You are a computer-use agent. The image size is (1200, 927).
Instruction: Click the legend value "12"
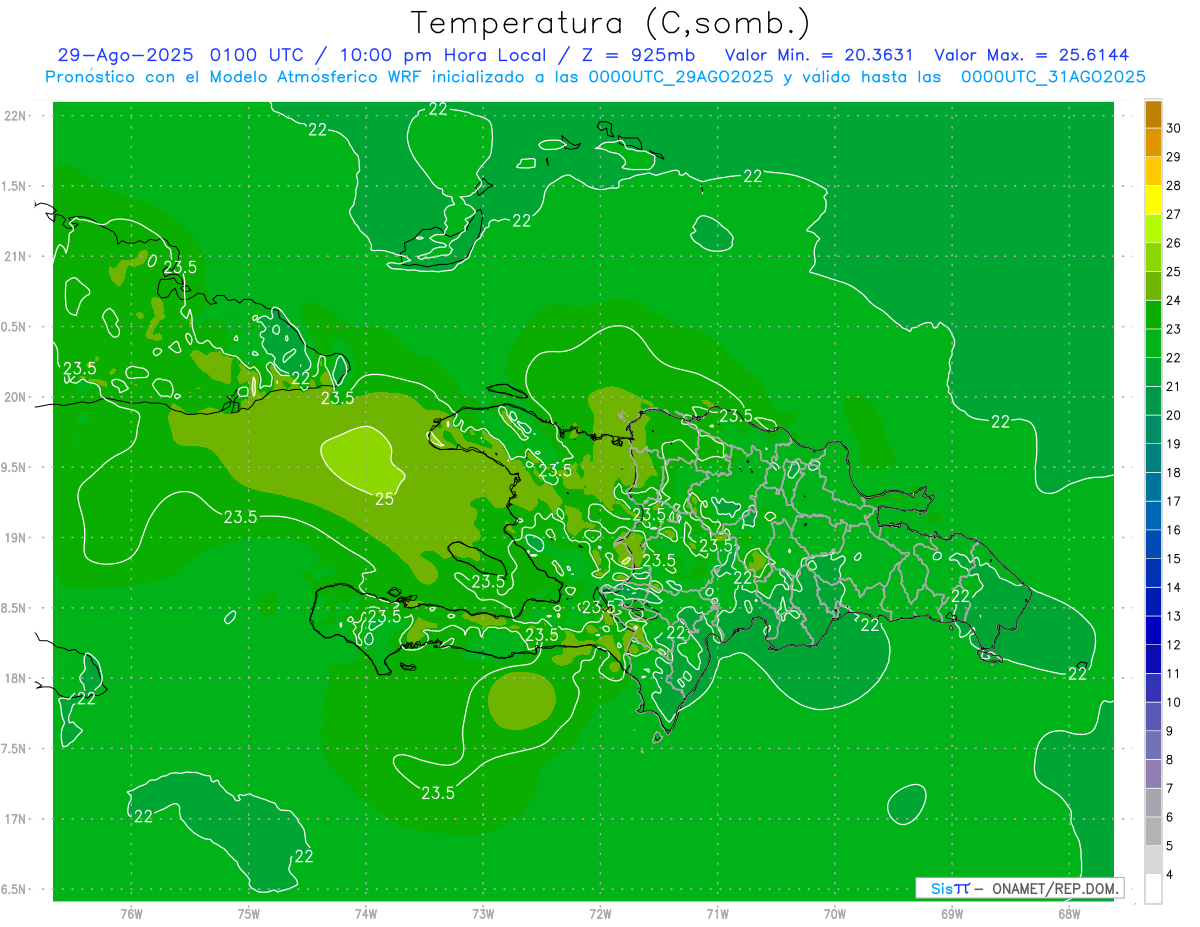[1174, 645]
